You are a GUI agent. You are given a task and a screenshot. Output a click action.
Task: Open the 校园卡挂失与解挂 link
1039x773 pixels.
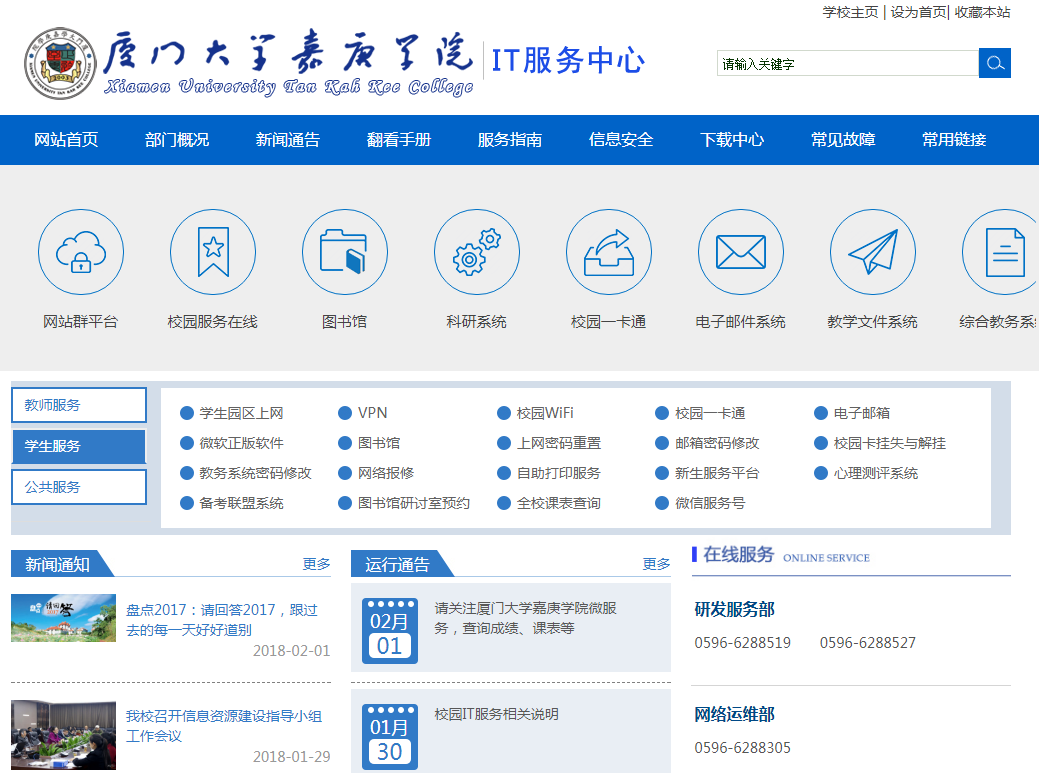click(x=890, y=443)
